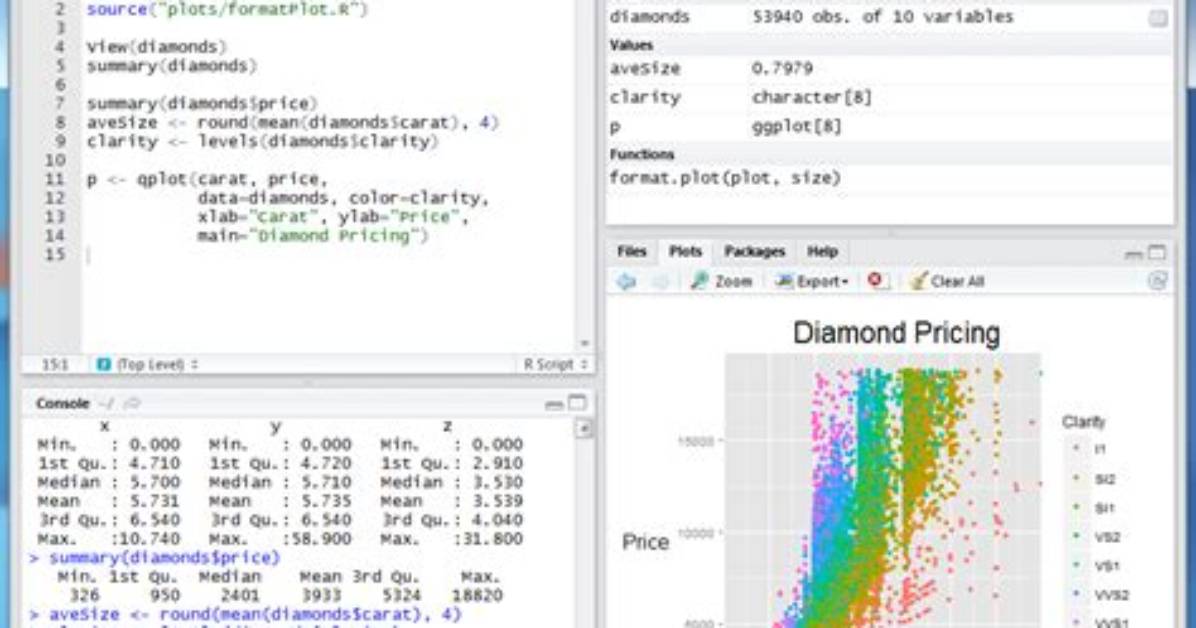Click the I1 legend color swatch

[1077, 449]
